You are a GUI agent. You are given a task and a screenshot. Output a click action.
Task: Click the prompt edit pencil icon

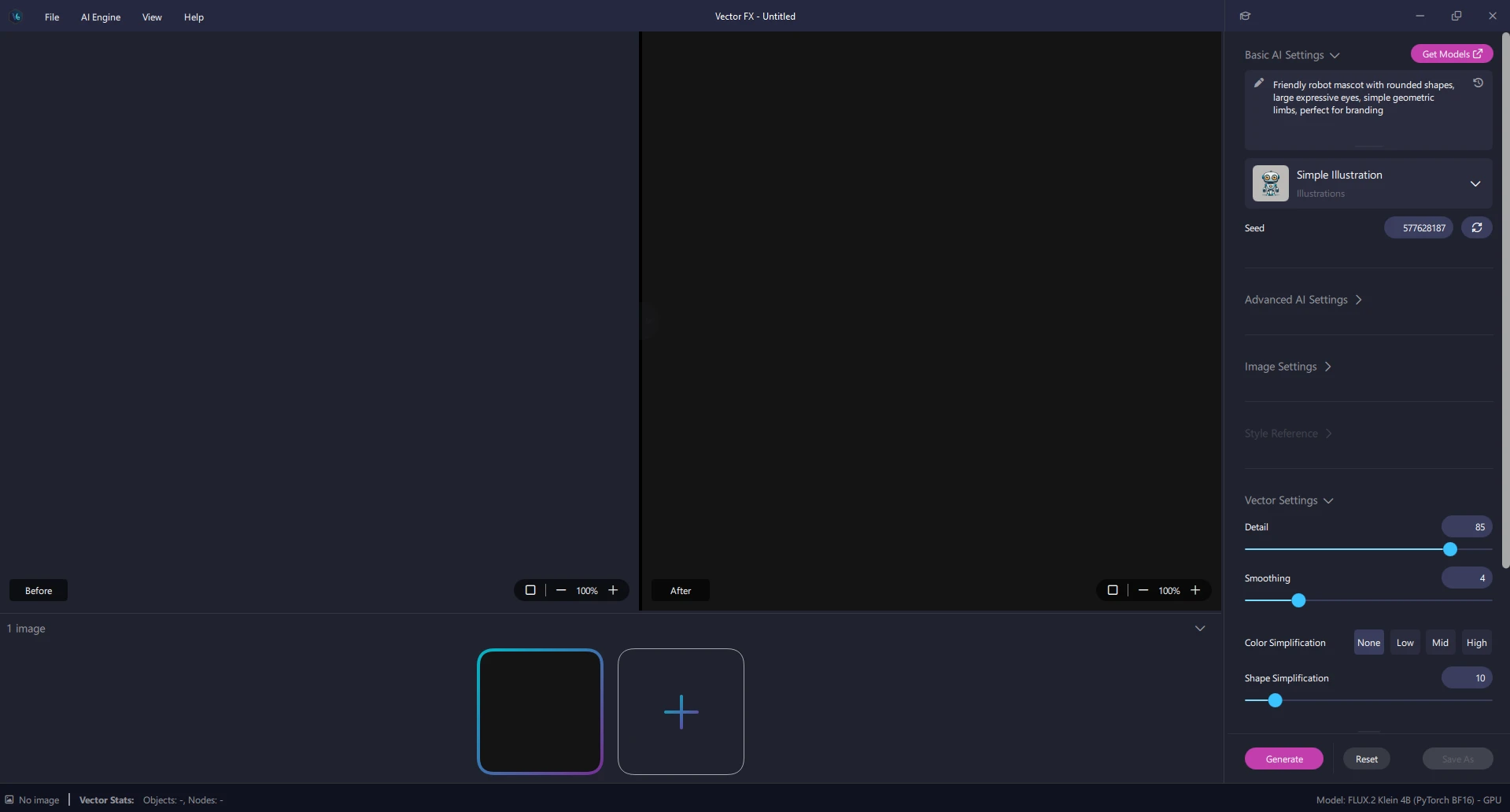(1258, 83)
